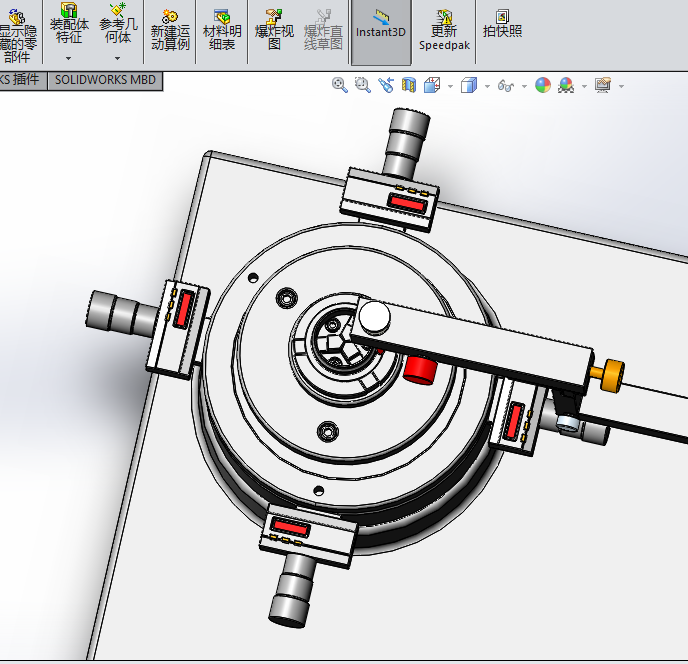
Task: Open the Display Style dropdown arrow
Action: pos(487,87)
